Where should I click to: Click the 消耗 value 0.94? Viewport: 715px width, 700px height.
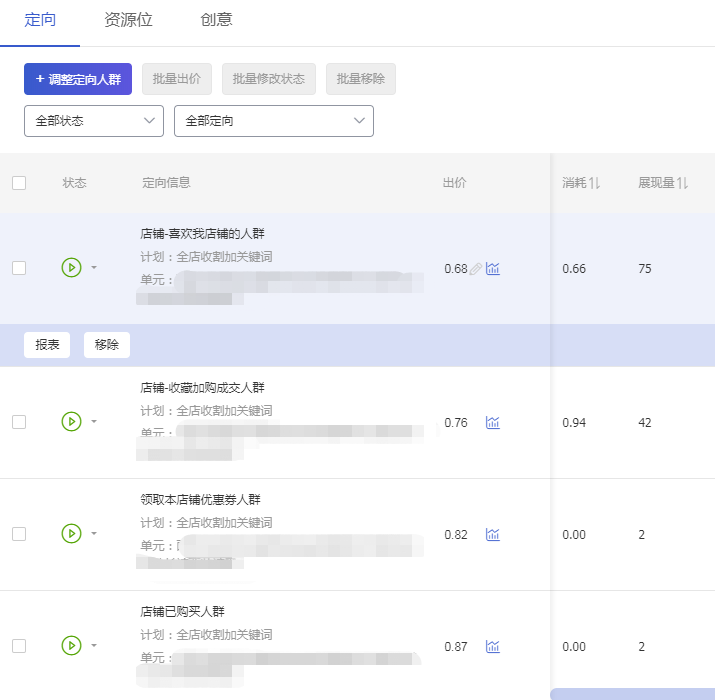coord(574,423)
